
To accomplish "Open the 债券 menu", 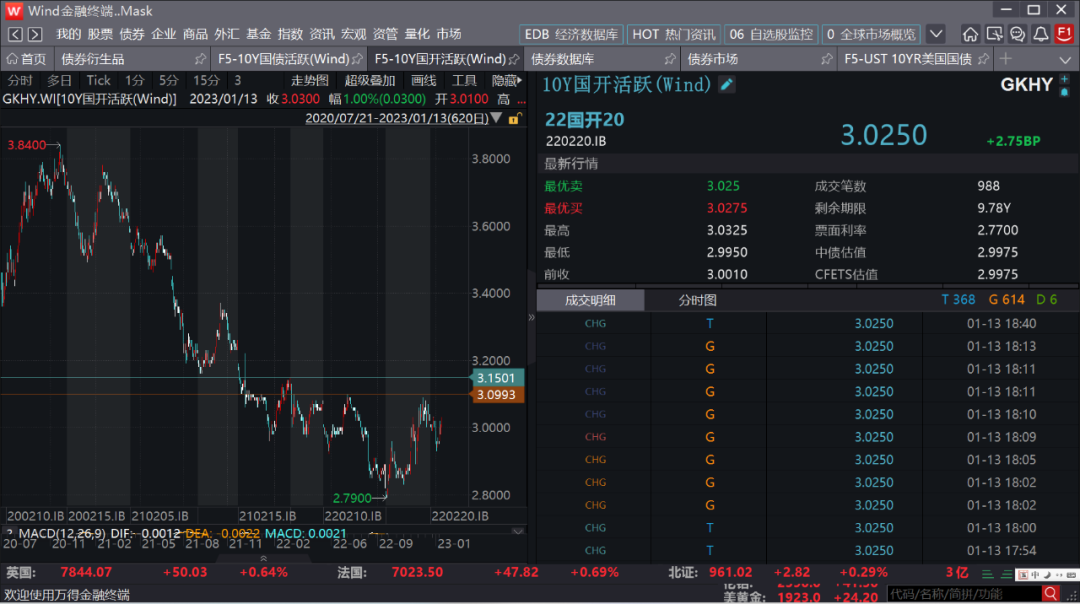I will click(132, 34).
